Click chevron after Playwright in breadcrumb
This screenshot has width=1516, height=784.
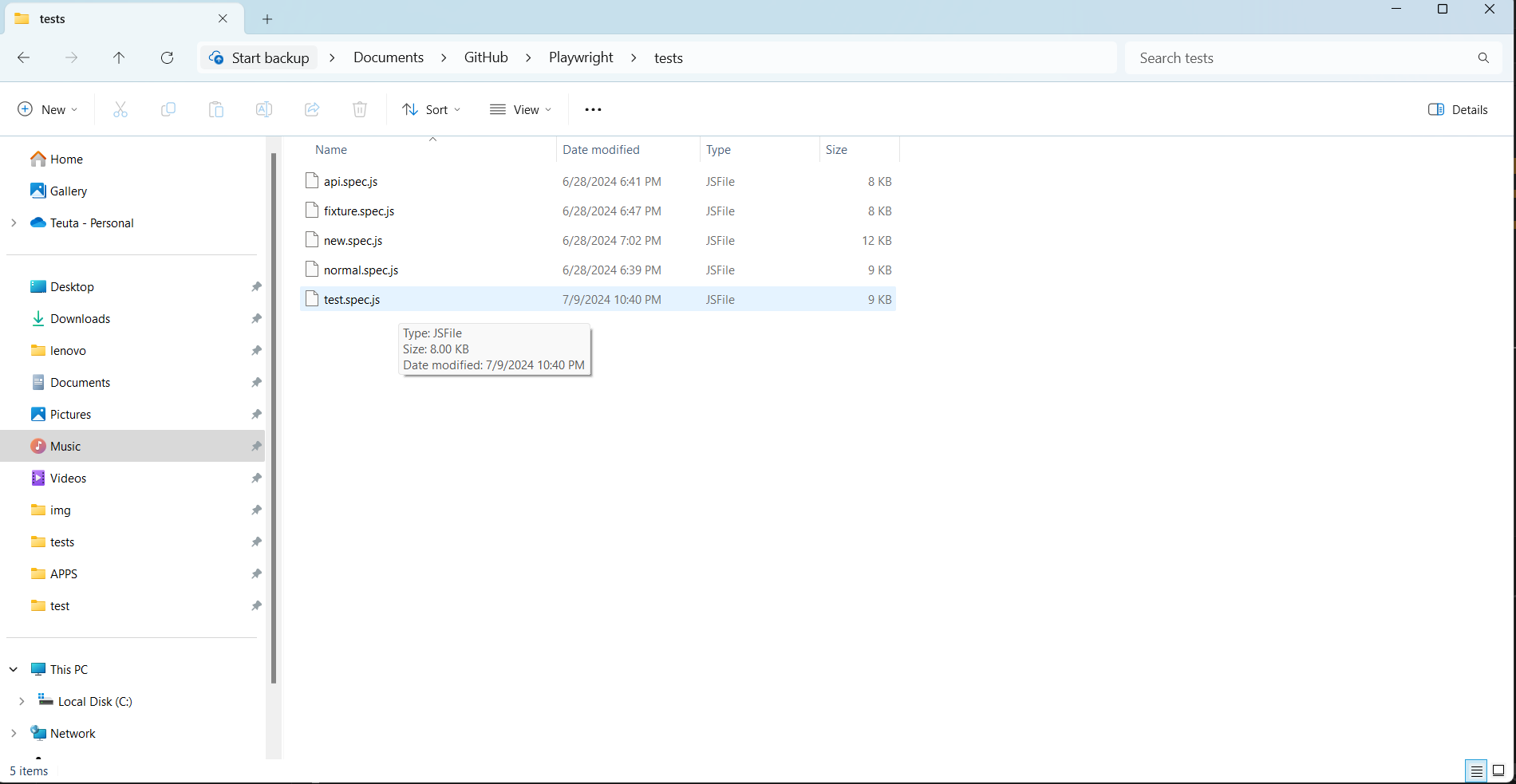tap(634, 57)
